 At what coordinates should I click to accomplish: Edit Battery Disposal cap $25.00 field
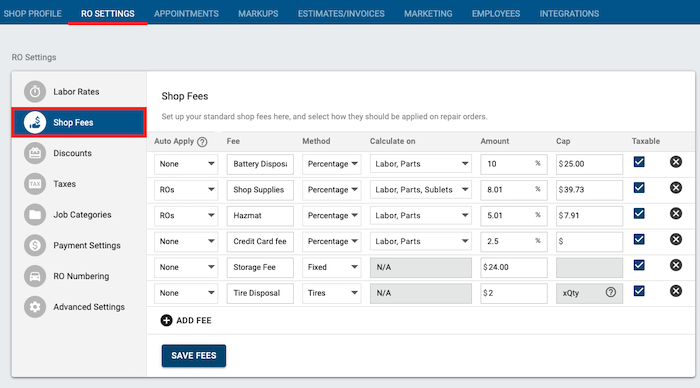point(589,164)
